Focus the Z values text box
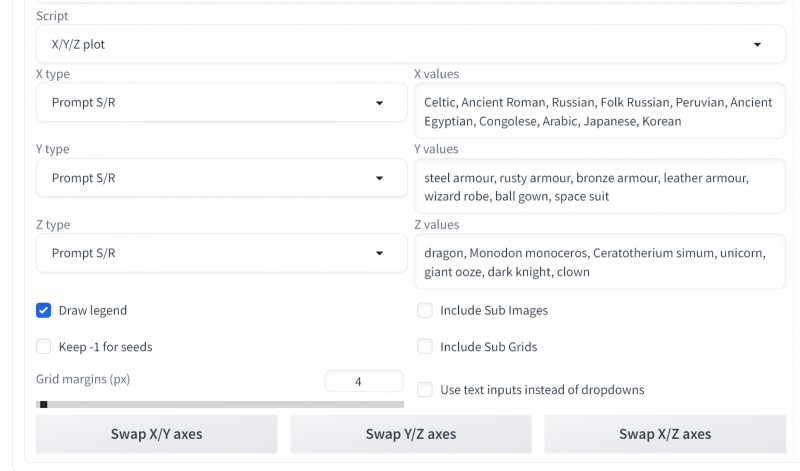Screen dimensions: 800x471 coord(599,262)
